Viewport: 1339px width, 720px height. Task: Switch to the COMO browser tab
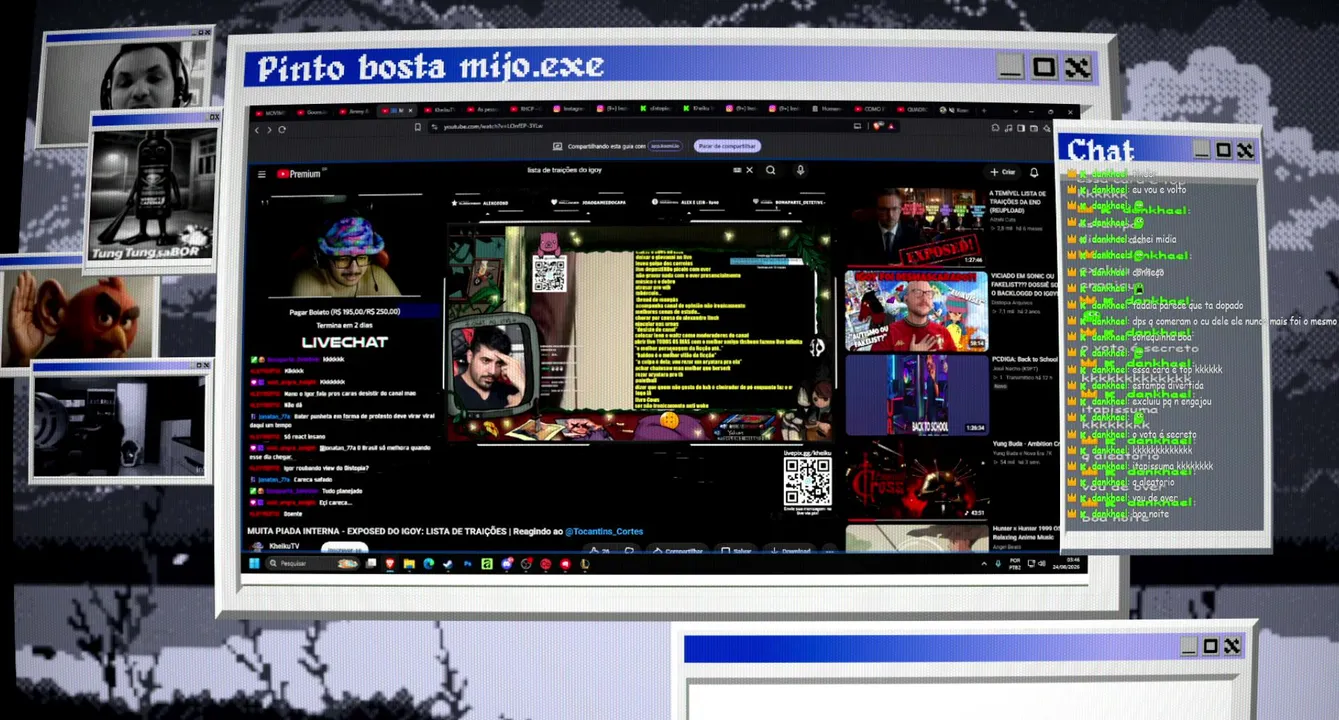click(870, 110)
